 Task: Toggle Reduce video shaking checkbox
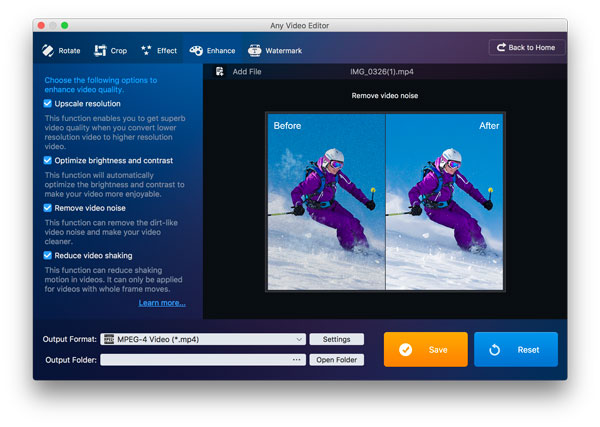pos(48,255)
